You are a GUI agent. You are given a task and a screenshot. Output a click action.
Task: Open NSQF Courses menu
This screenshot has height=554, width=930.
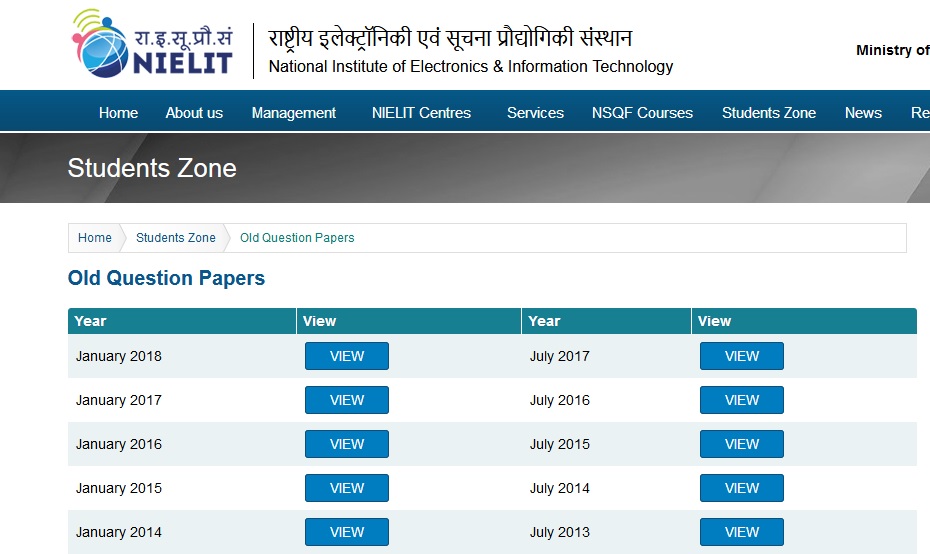pyautogui.click(x=642, y=113)
